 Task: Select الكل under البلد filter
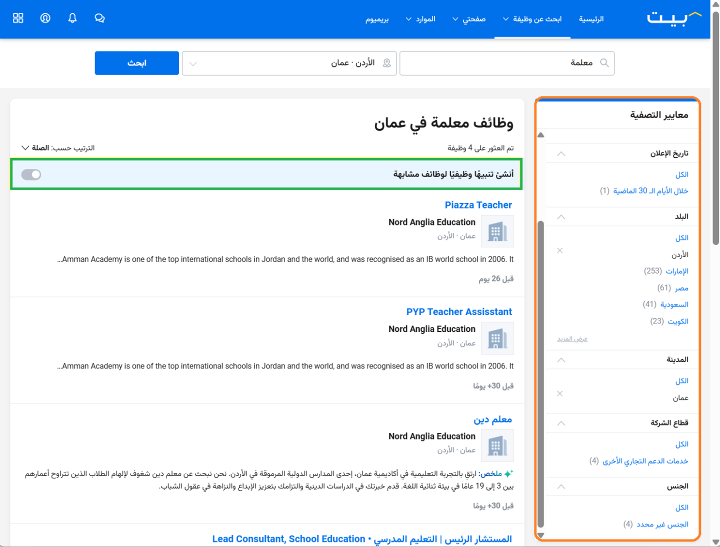[x=682, y=237]
